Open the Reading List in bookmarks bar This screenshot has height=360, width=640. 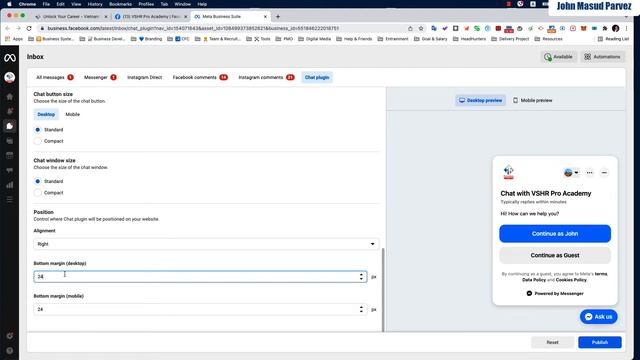point(613,39)
